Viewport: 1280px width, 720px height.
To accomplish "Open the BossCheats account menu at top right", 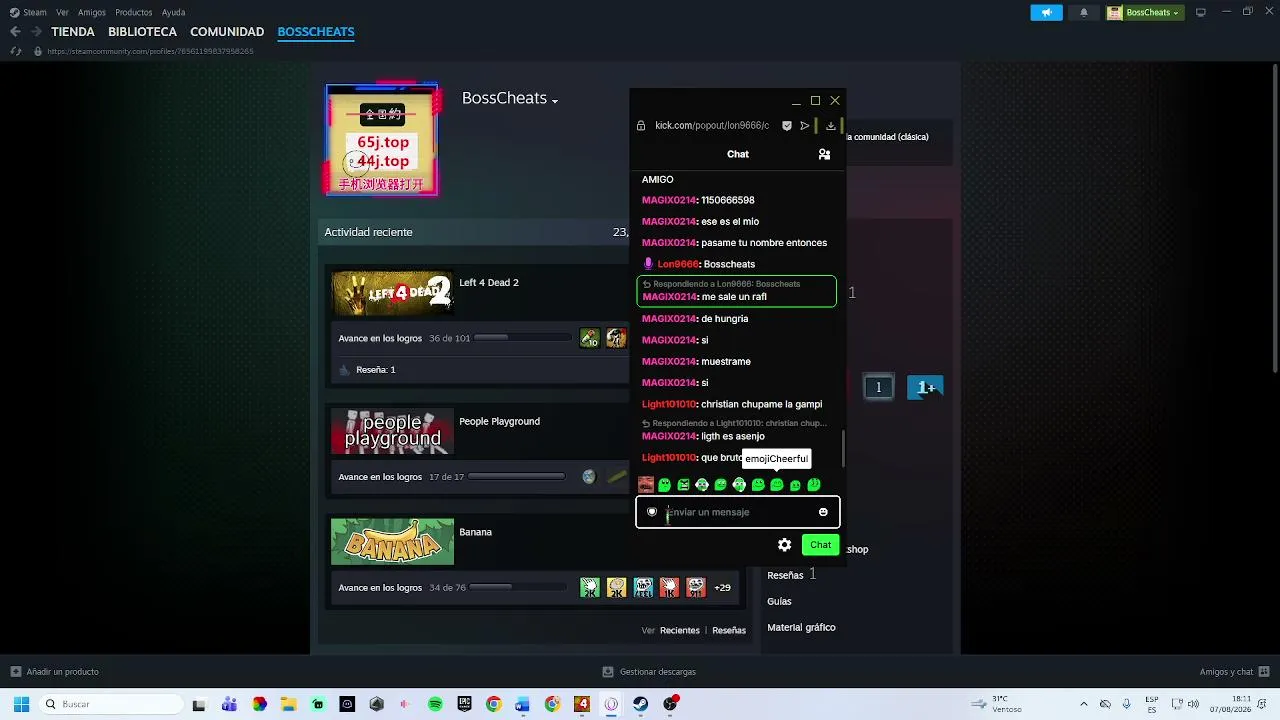I will [x=1145, y=12].
